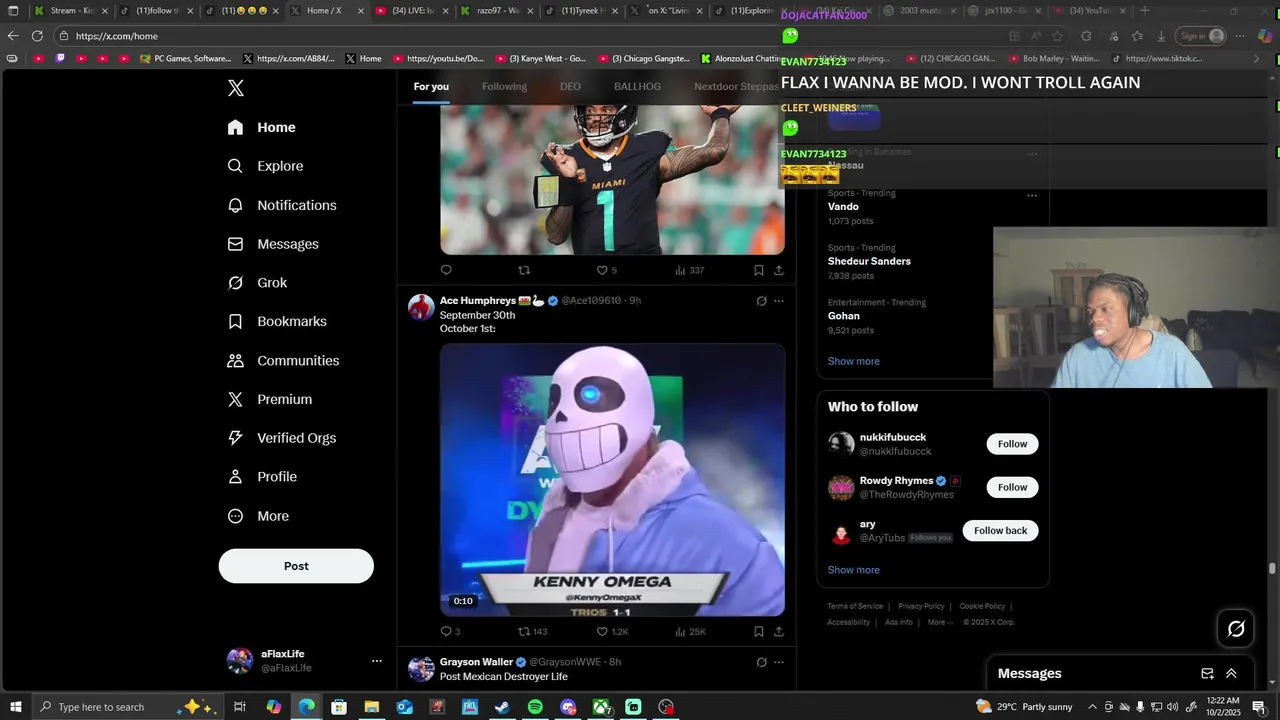The image size is (1280, 720).
Task: Switch to the For you tab
Action: tap(431, 86)
